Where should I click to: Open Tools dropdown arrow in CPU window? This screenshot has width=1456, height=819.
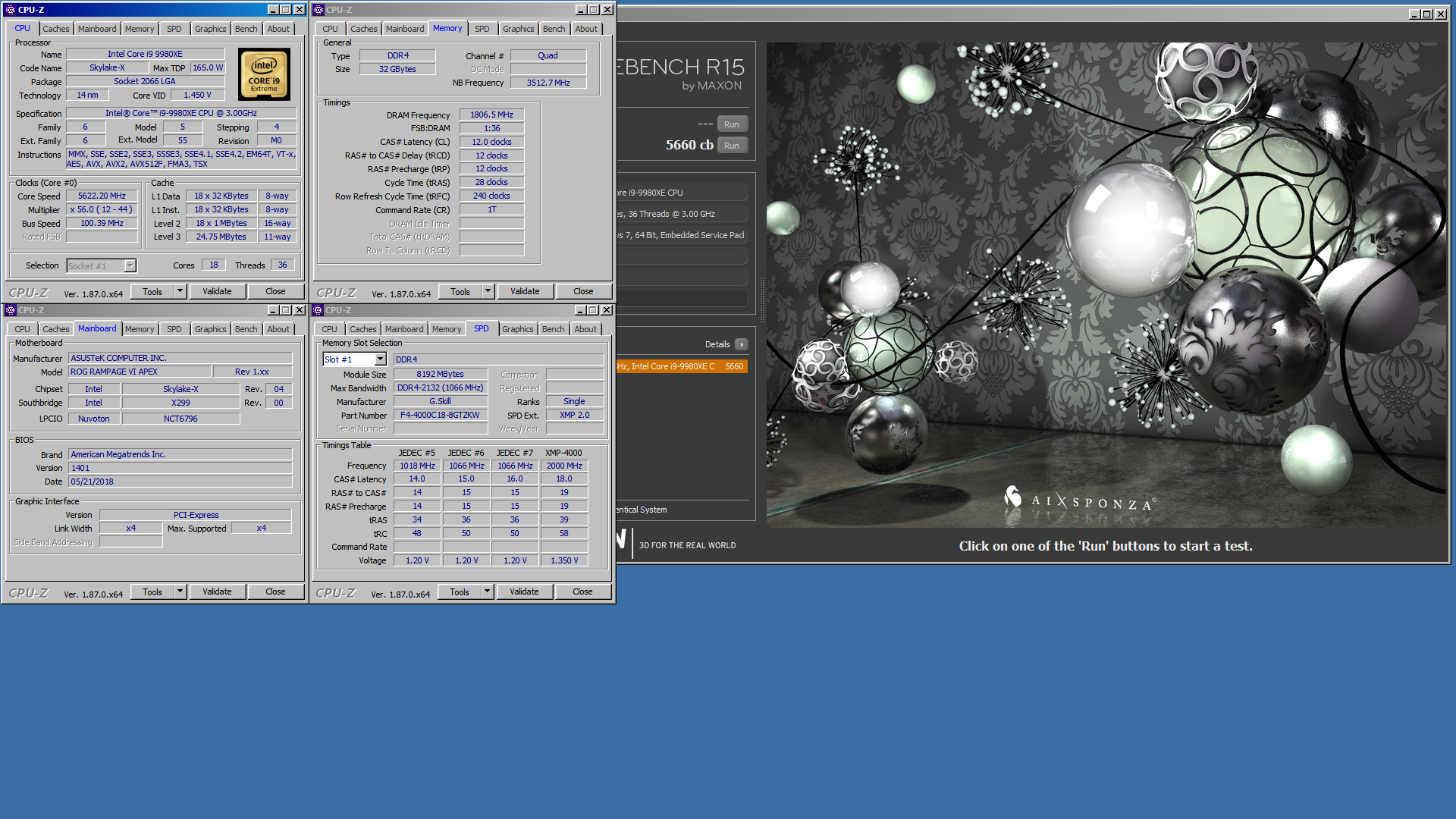[180, 291]
